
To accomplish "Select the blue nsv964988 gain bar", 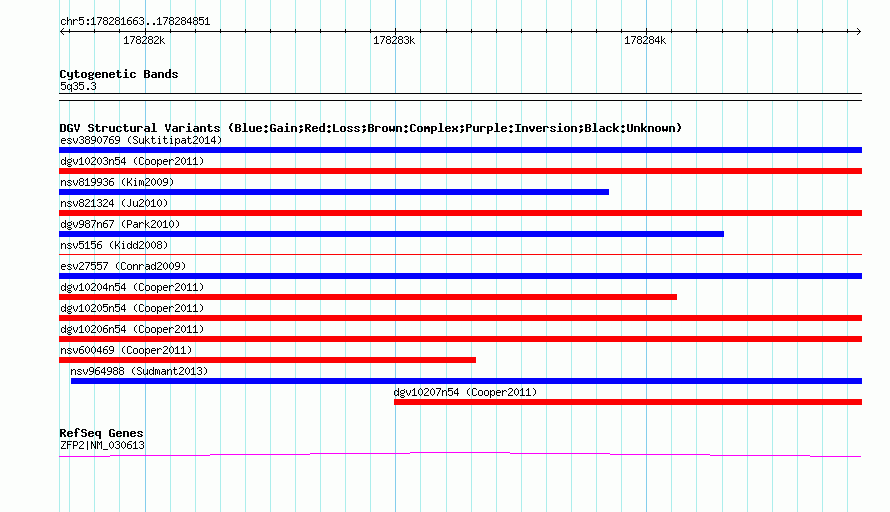I will pos(466,381).
